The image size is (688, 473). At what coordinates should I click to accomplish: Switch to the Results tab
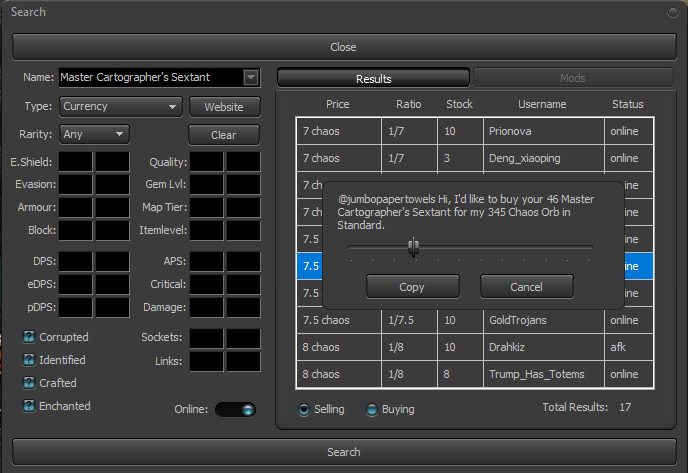tap(373, 79)
